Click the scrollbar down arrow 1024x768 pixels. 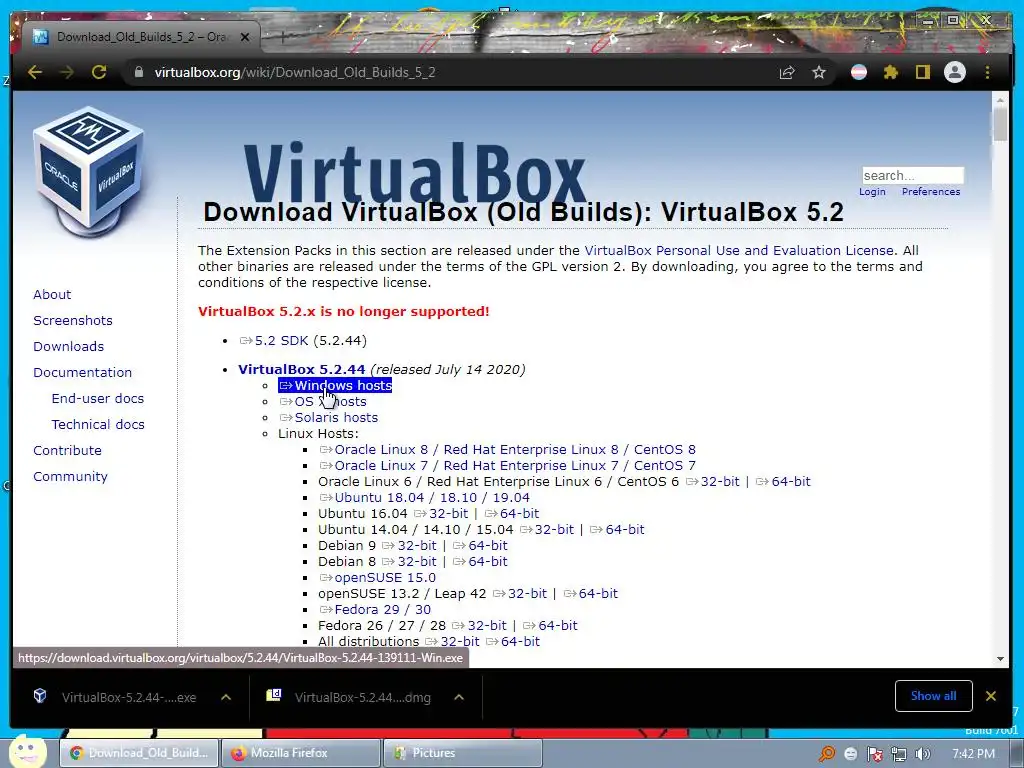[x=1000, y=658]
